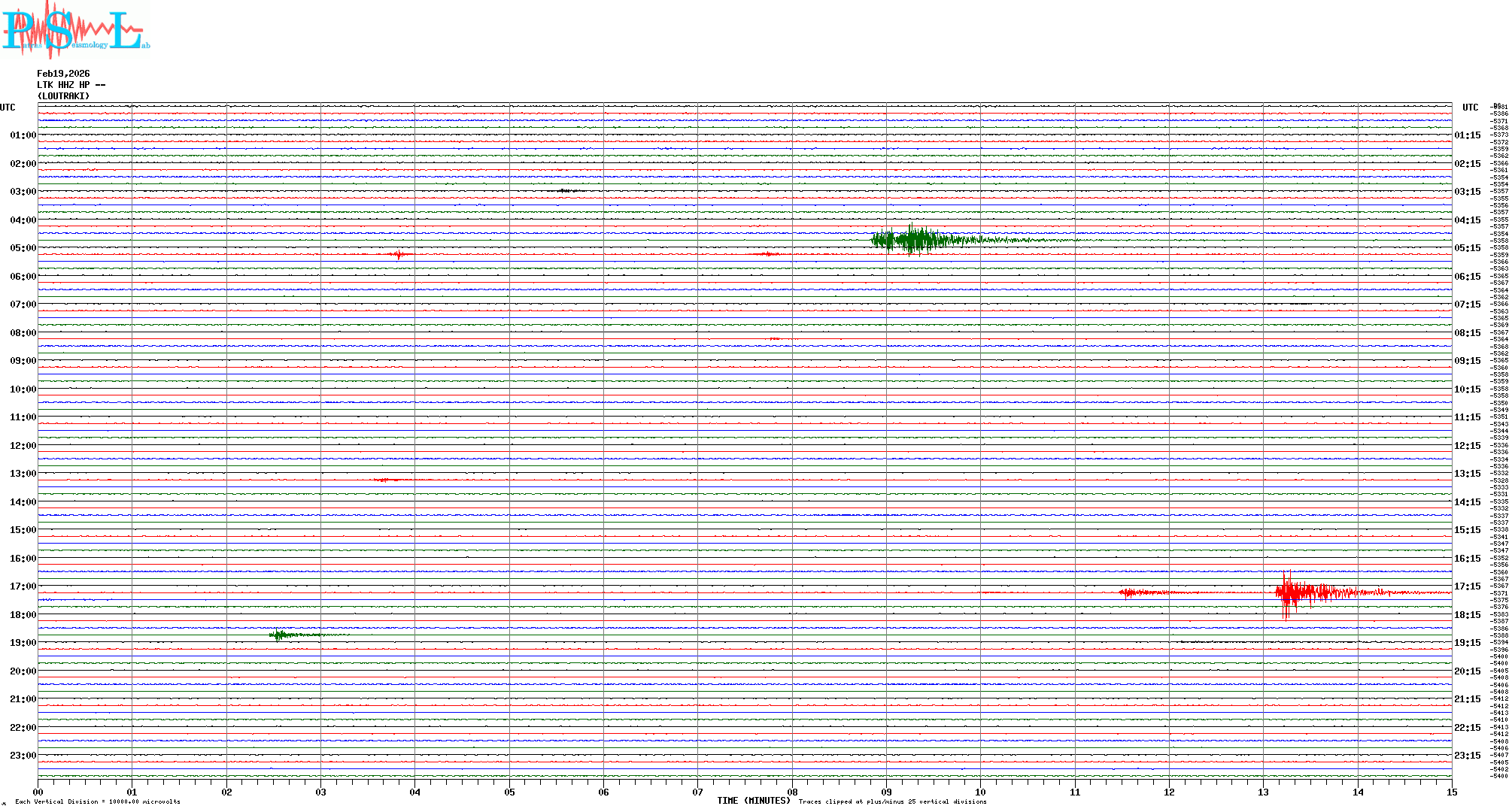
Task: Click the 17:00 left hour label
Action: pos(23,586)
